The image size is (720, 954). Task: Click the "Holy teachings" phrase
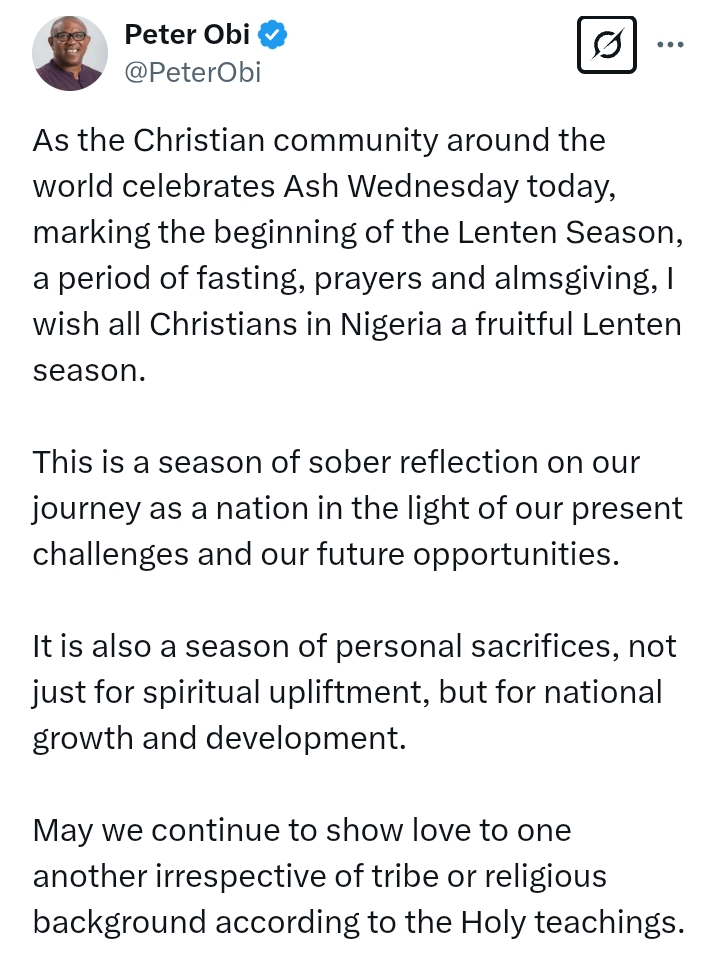(x=568, y=923)
